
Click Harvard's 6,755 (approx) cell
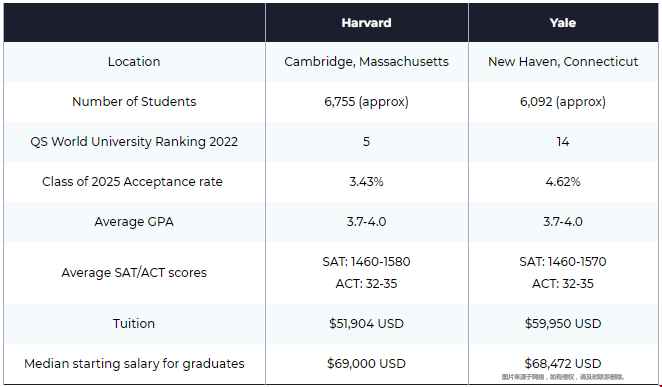[366, 102]
